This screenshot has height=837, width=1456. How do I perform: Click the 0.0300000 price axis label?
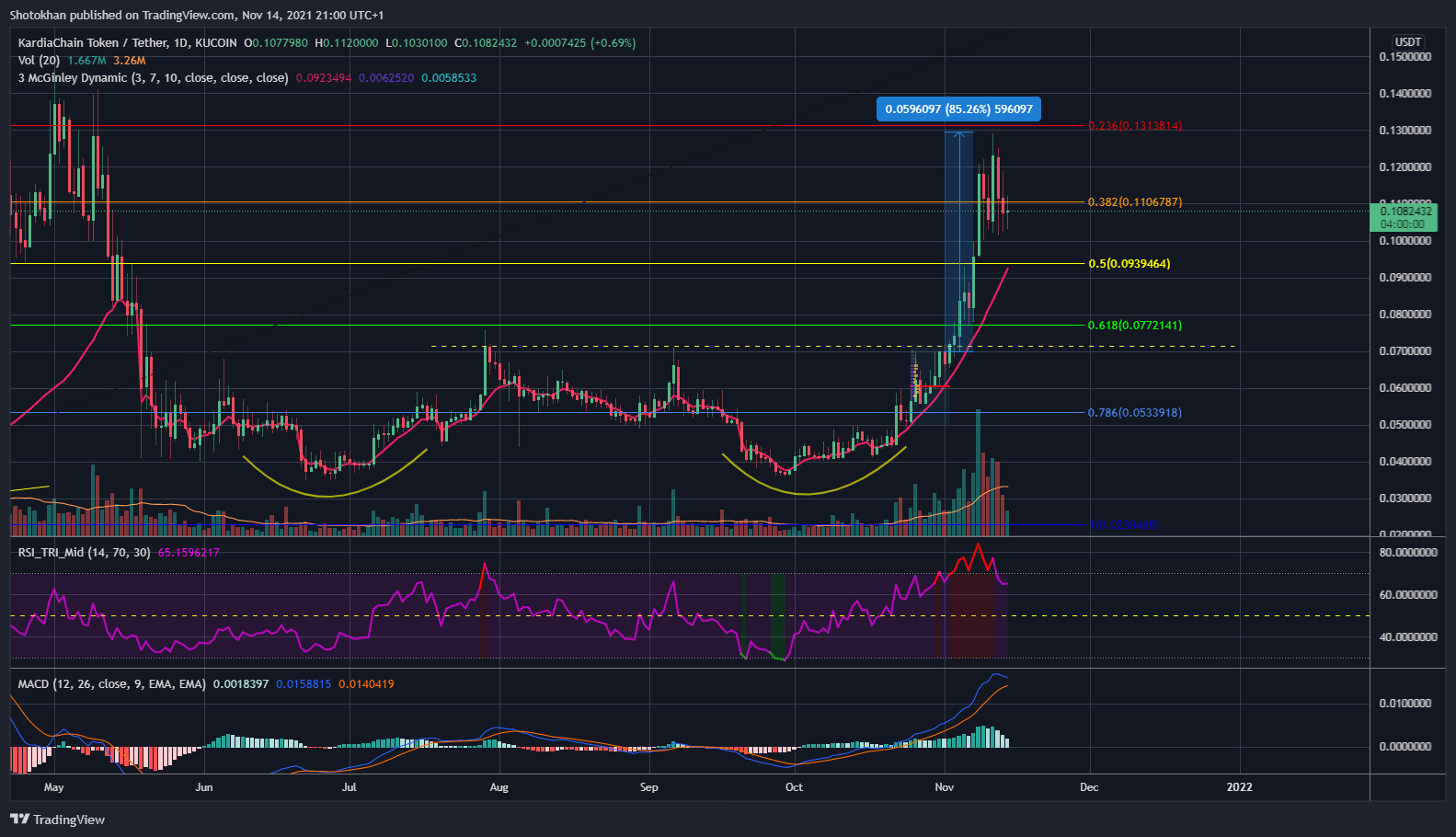[x=1405, y=499]
